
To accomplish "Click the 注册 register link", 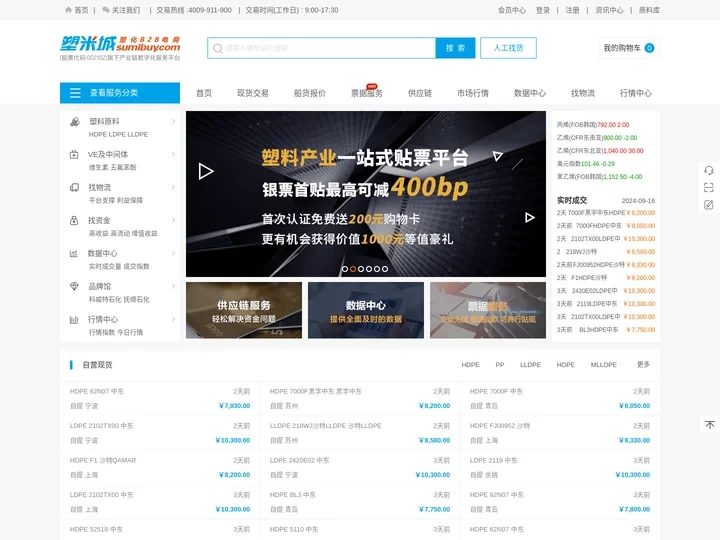I will click(572, 10).
